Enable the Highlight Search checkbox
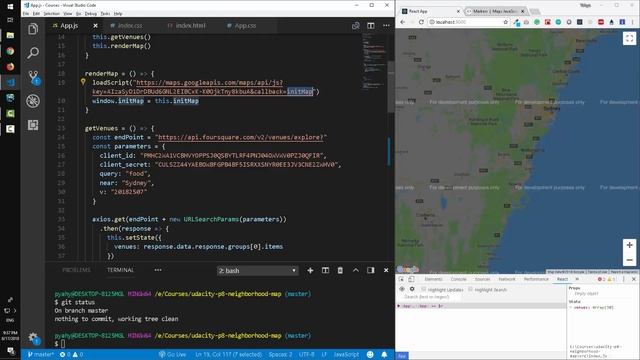This screenshot has width=640, height=360. pyautogui.click(x=470, y=289)
